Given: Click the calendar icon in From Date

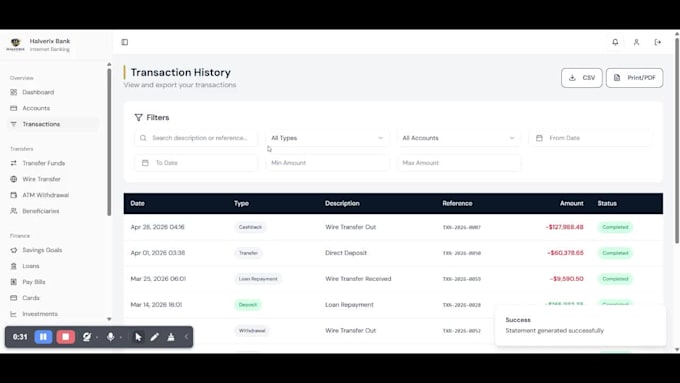Looking at the screenshot, I should [x=539, y=138].
